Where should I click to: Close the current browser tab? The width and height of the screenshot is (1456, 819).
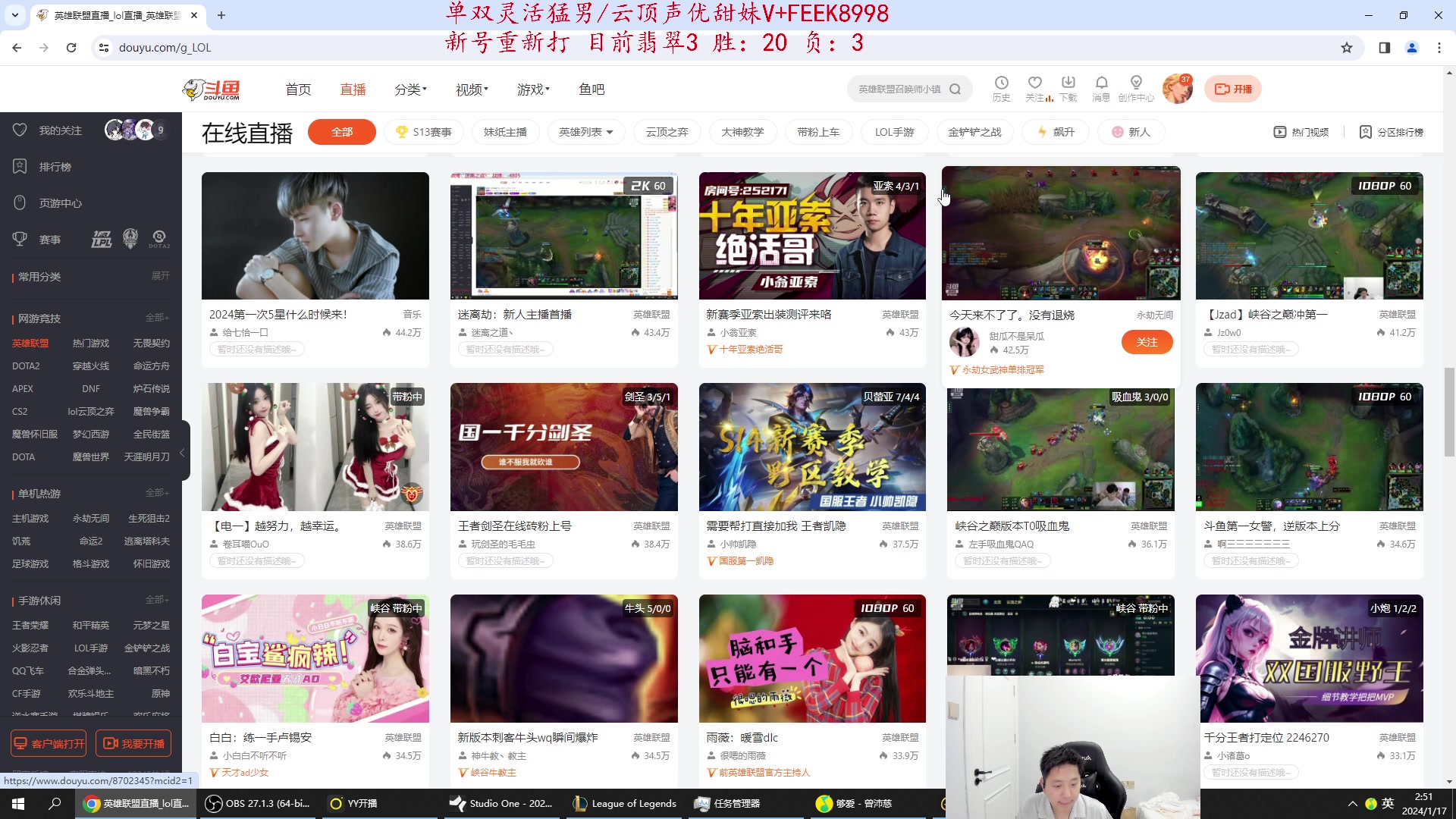coord(194,15)
